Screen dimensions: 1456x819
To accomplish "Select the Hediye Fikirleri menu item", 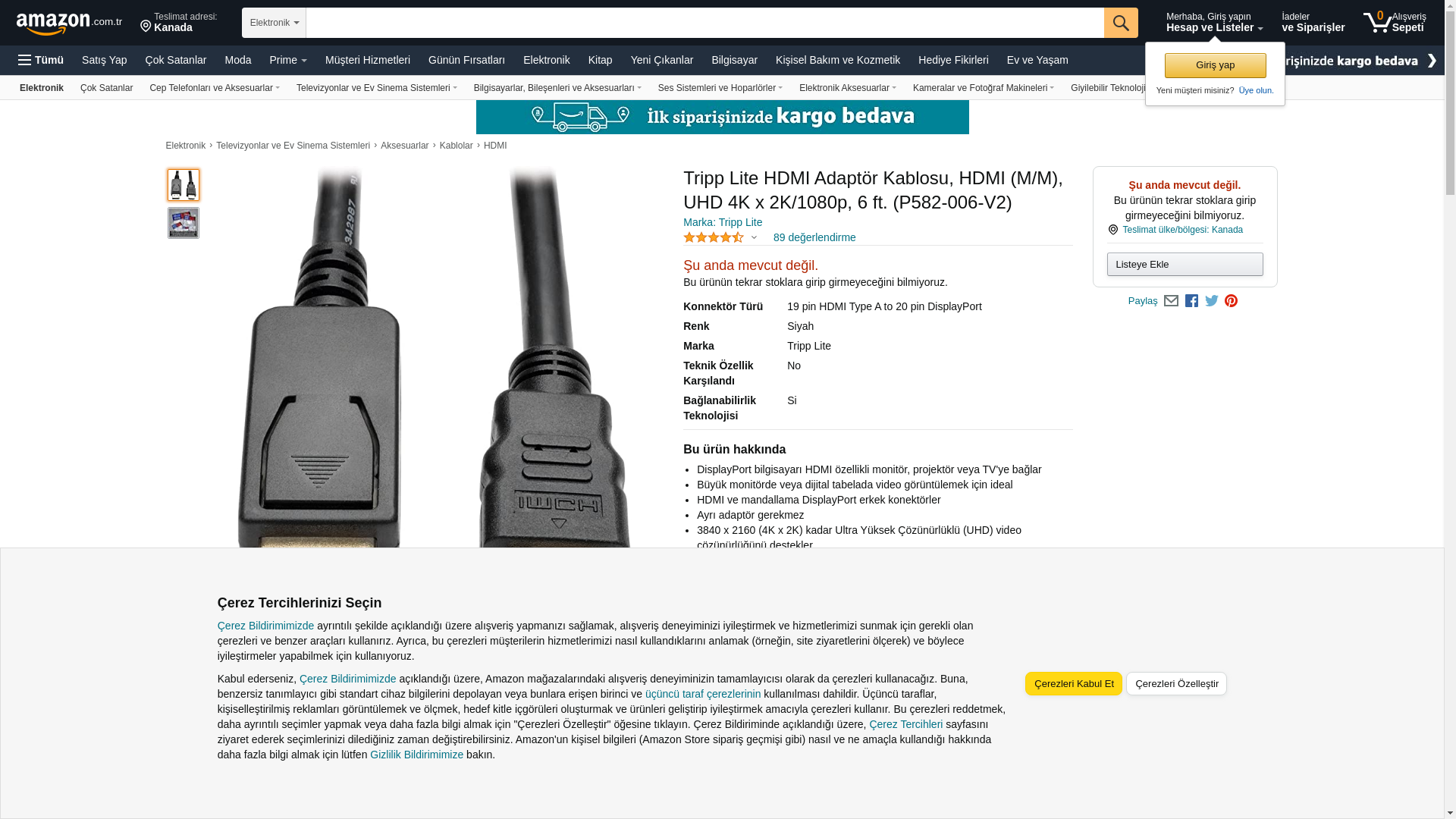I will click(x=953, y=60).
